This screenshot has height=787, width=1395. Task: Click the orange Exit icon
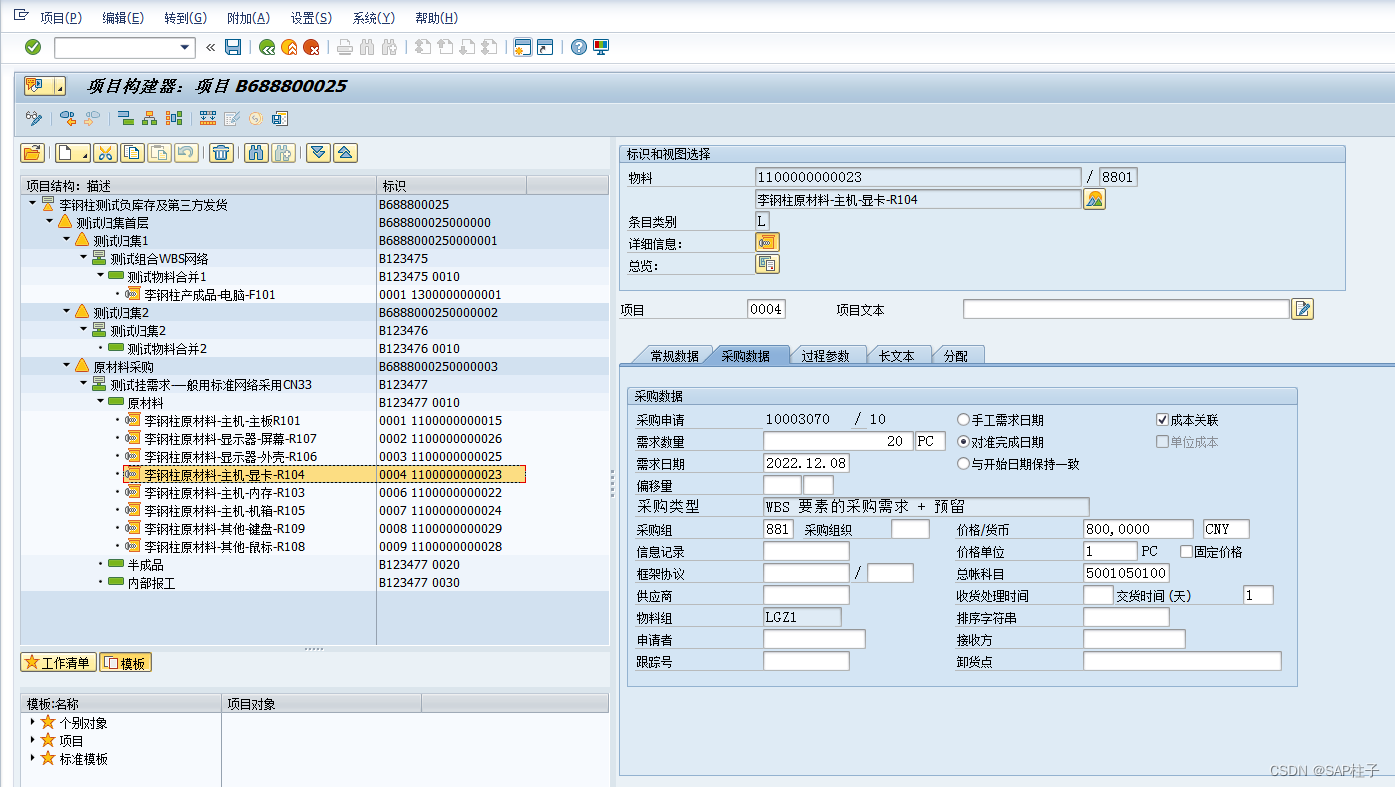289,47
